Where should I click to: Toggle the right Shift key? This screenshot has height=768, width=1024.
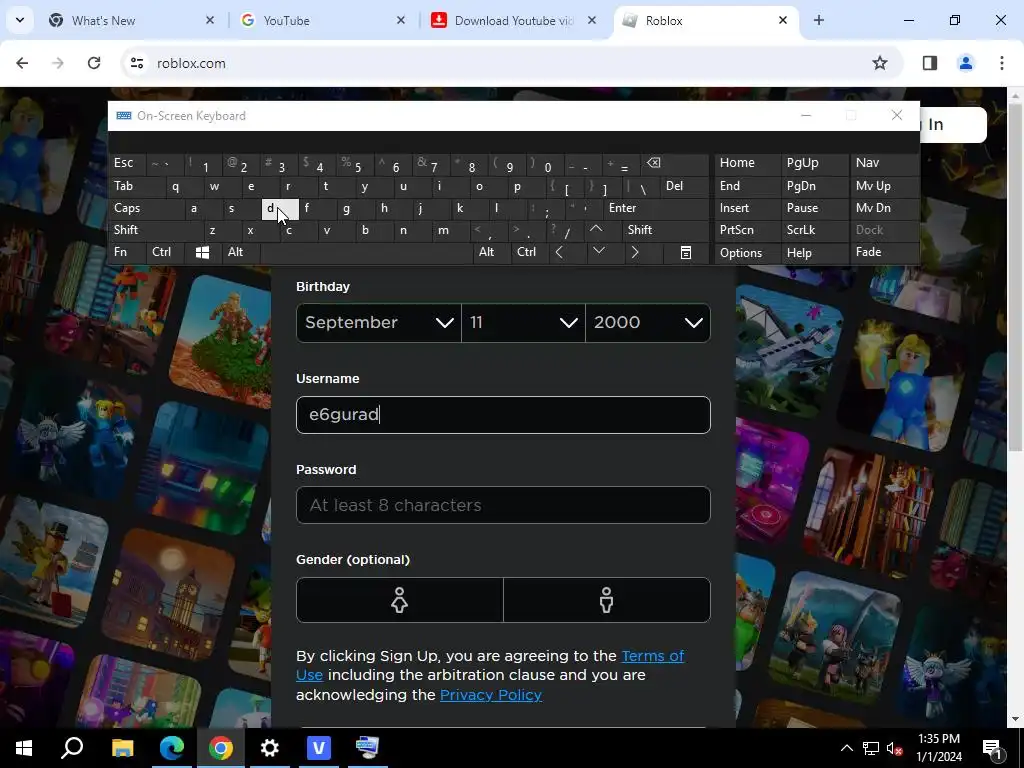[x=665, y=230]
